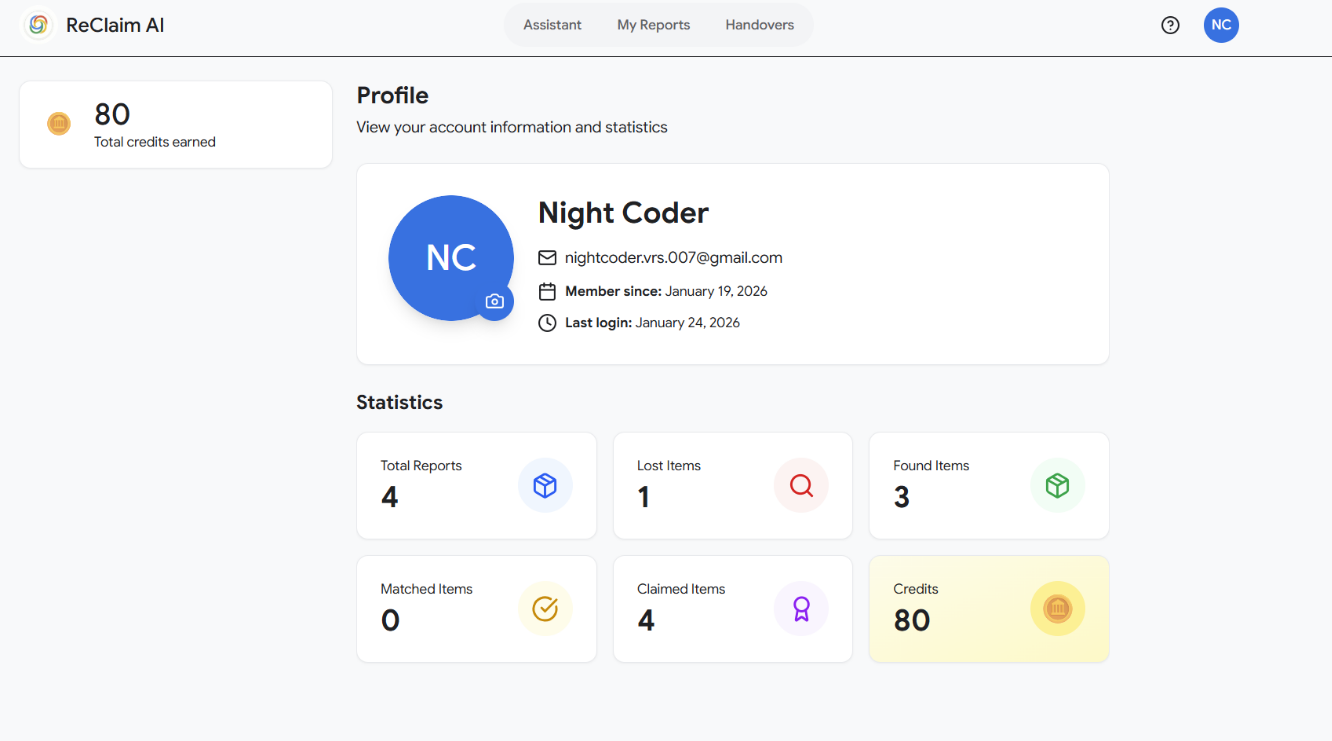Click the 80 total credits earned card
Image resolution: width=1332 pixels, height=741 pixels.
pos(176,125)
